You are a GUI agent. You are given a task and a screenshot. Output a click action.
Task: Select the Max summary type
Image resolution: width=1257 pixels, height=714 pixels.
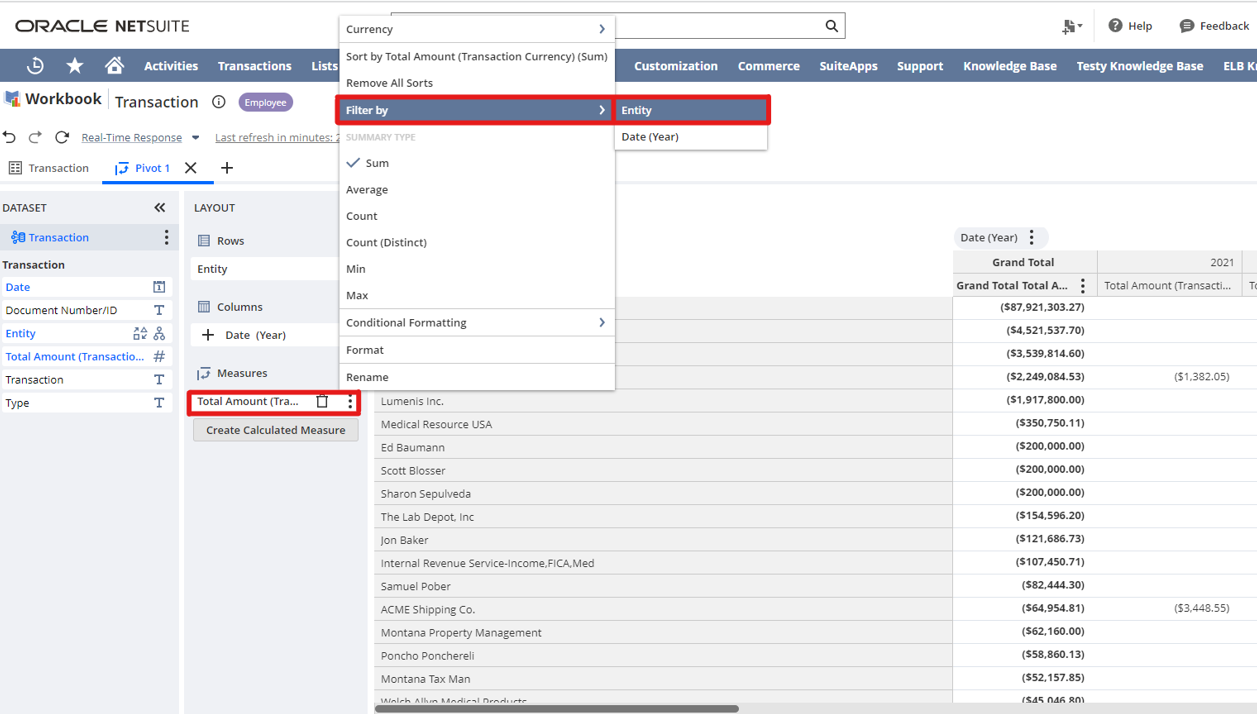pyautogui.click(x=476, y=296)
